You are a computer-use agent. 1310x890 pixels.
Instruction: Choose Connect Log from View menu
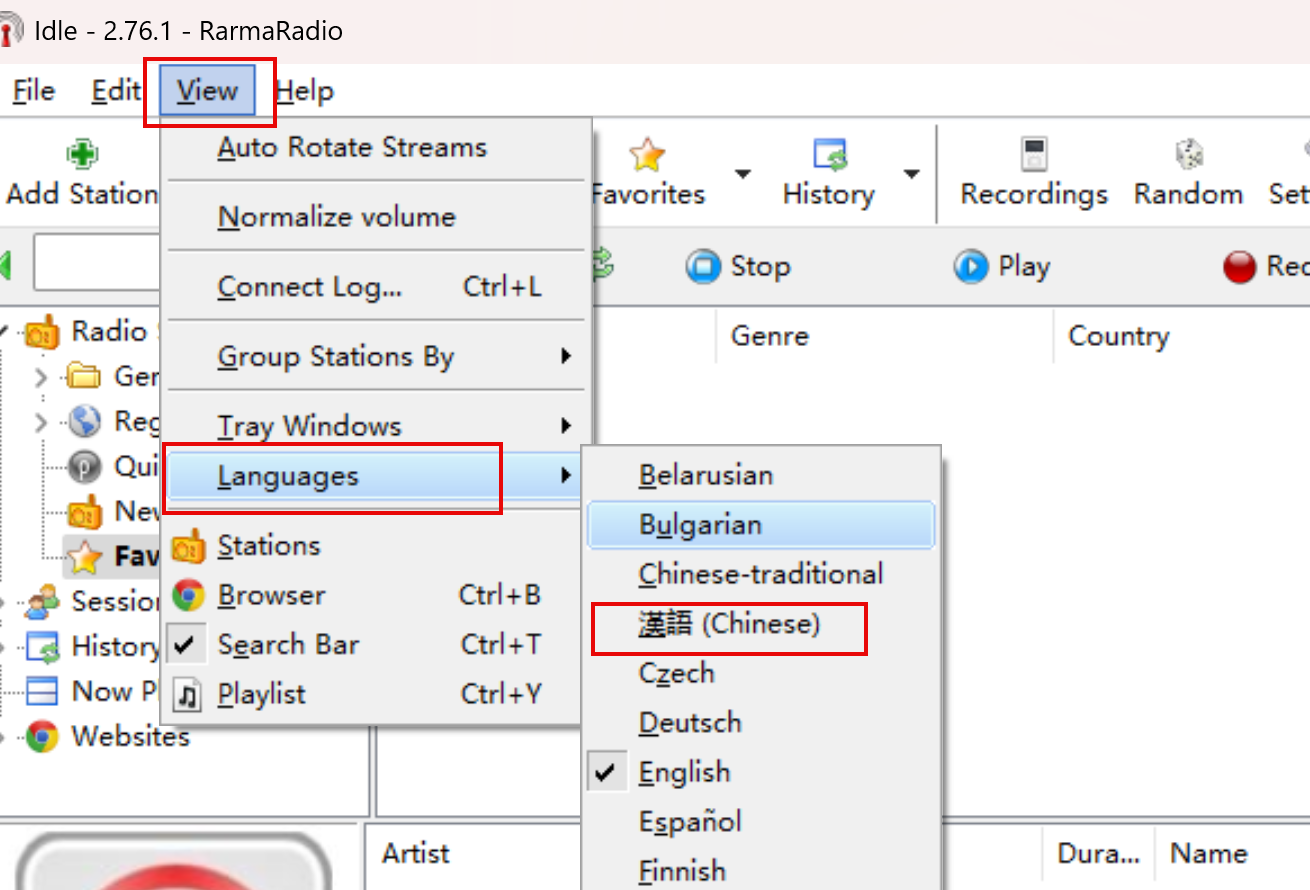(x=310, y=287)
